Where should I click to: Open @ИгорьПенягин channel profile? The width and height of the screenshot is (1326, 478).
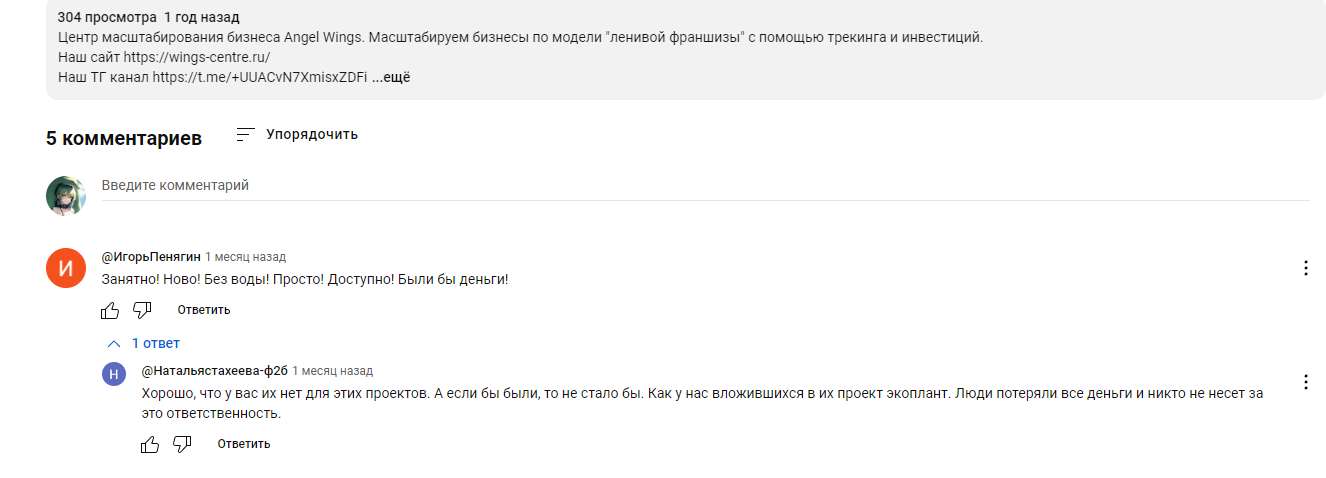point(151,257)
